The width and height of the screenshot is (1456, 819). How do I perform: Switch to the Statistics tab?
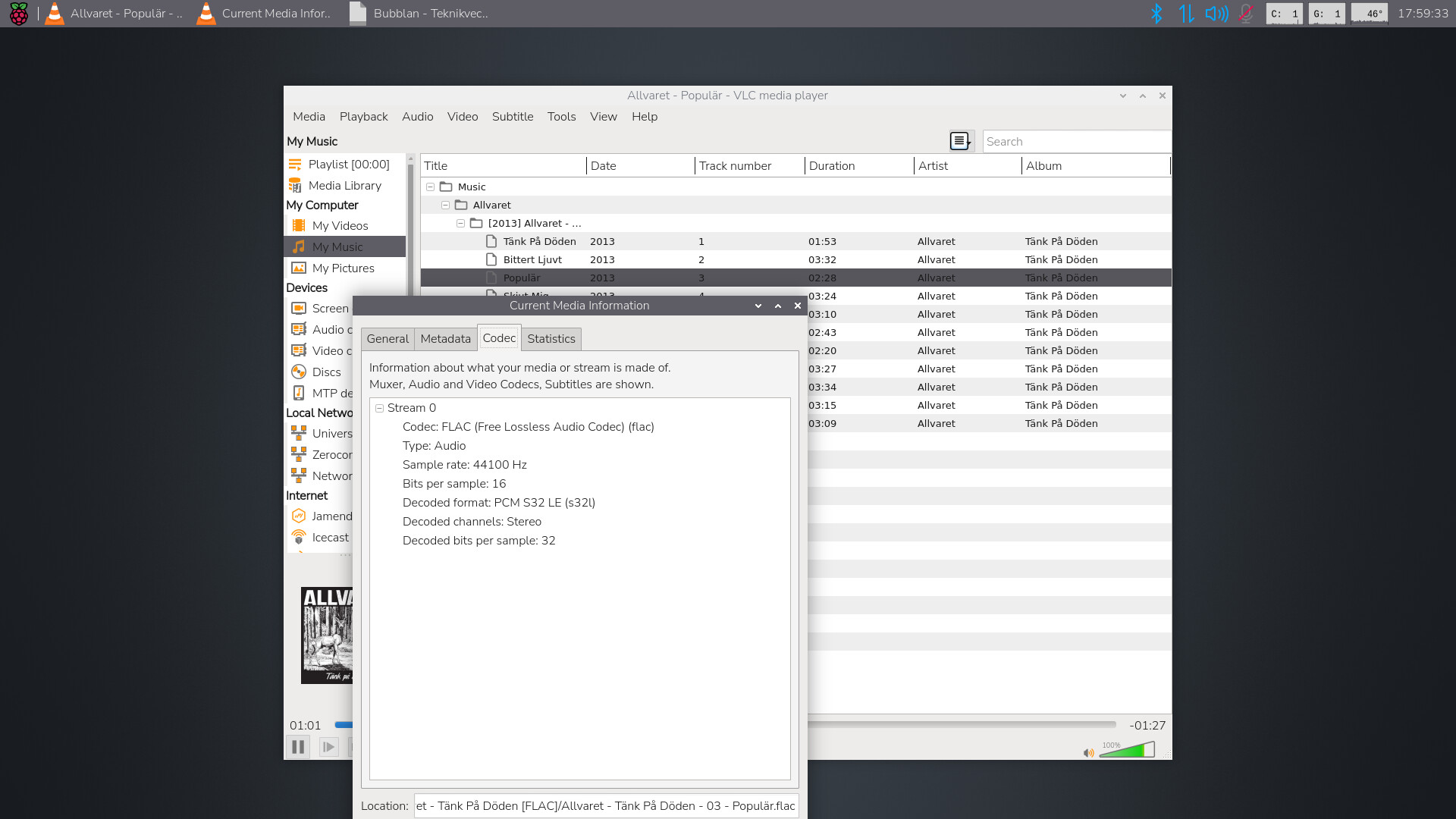point(551,339)
